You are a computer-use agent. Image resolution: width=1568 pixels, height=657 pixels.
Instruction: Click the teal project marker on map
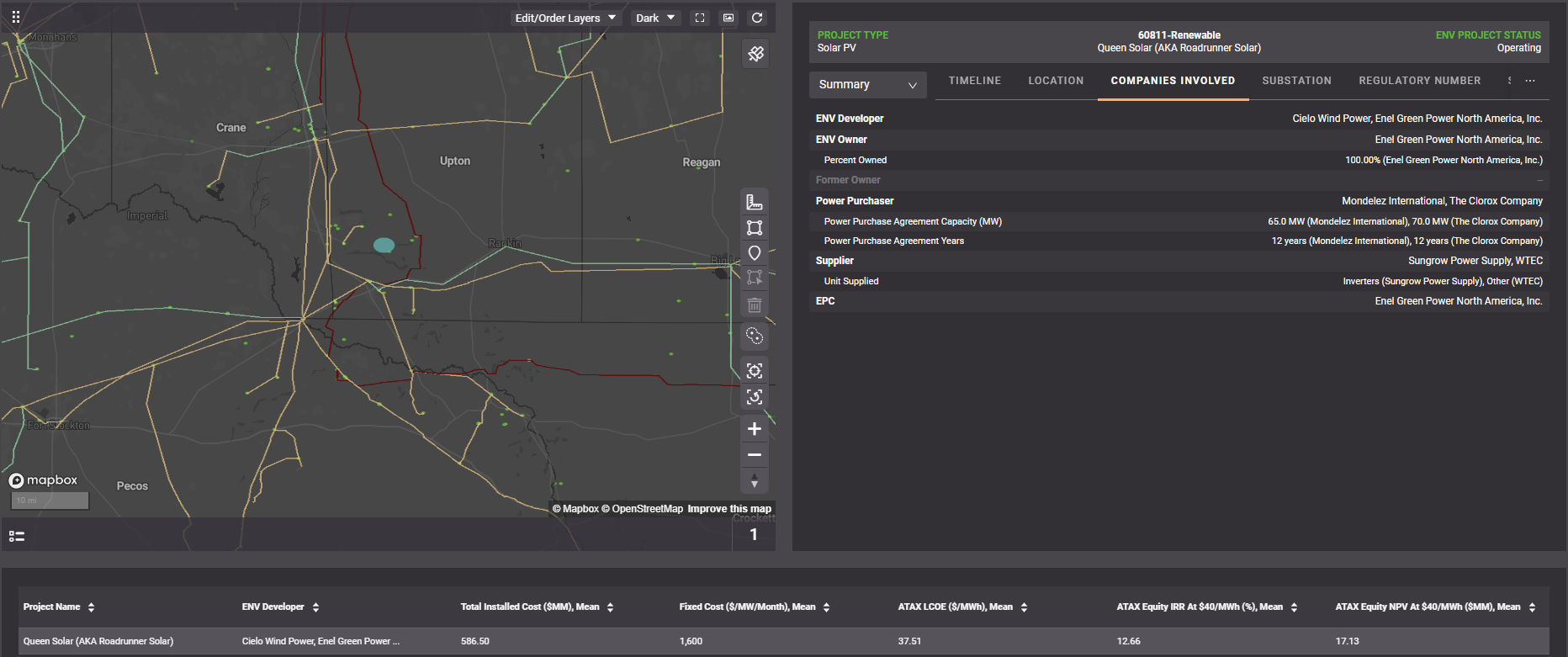click(x=384, y=245)
